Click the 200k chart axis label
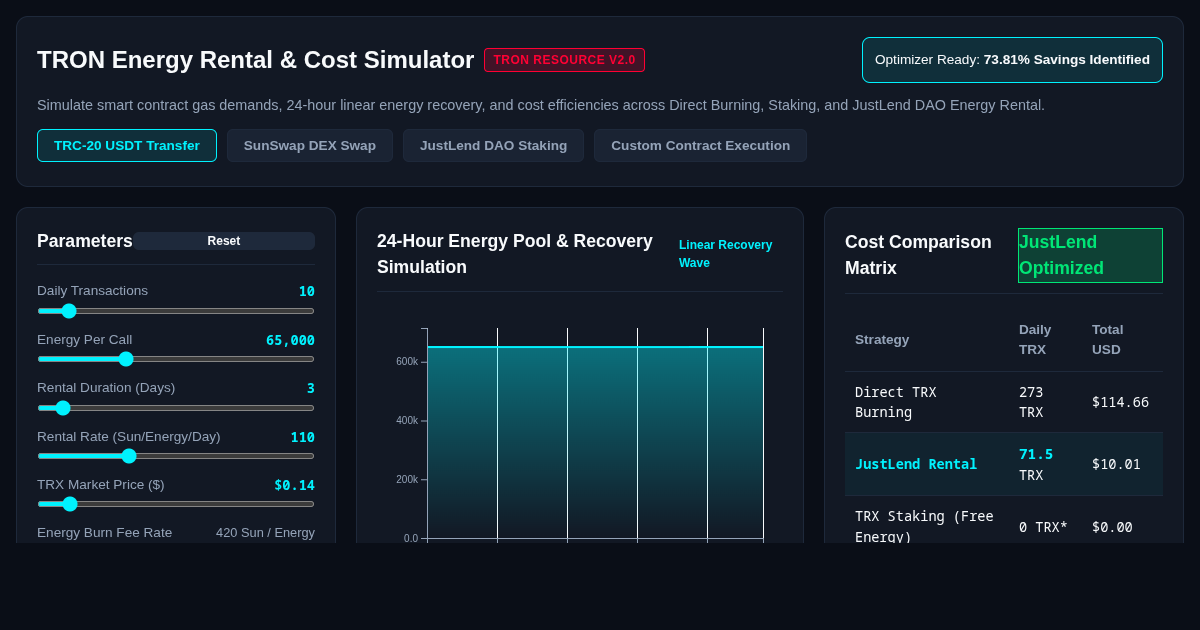Viewport: 1200px width, 630px height. coord(407,480)
